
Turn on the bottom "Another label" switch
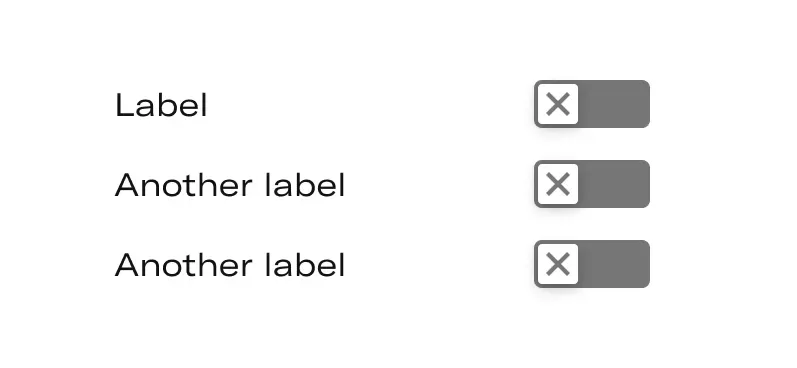592,264
